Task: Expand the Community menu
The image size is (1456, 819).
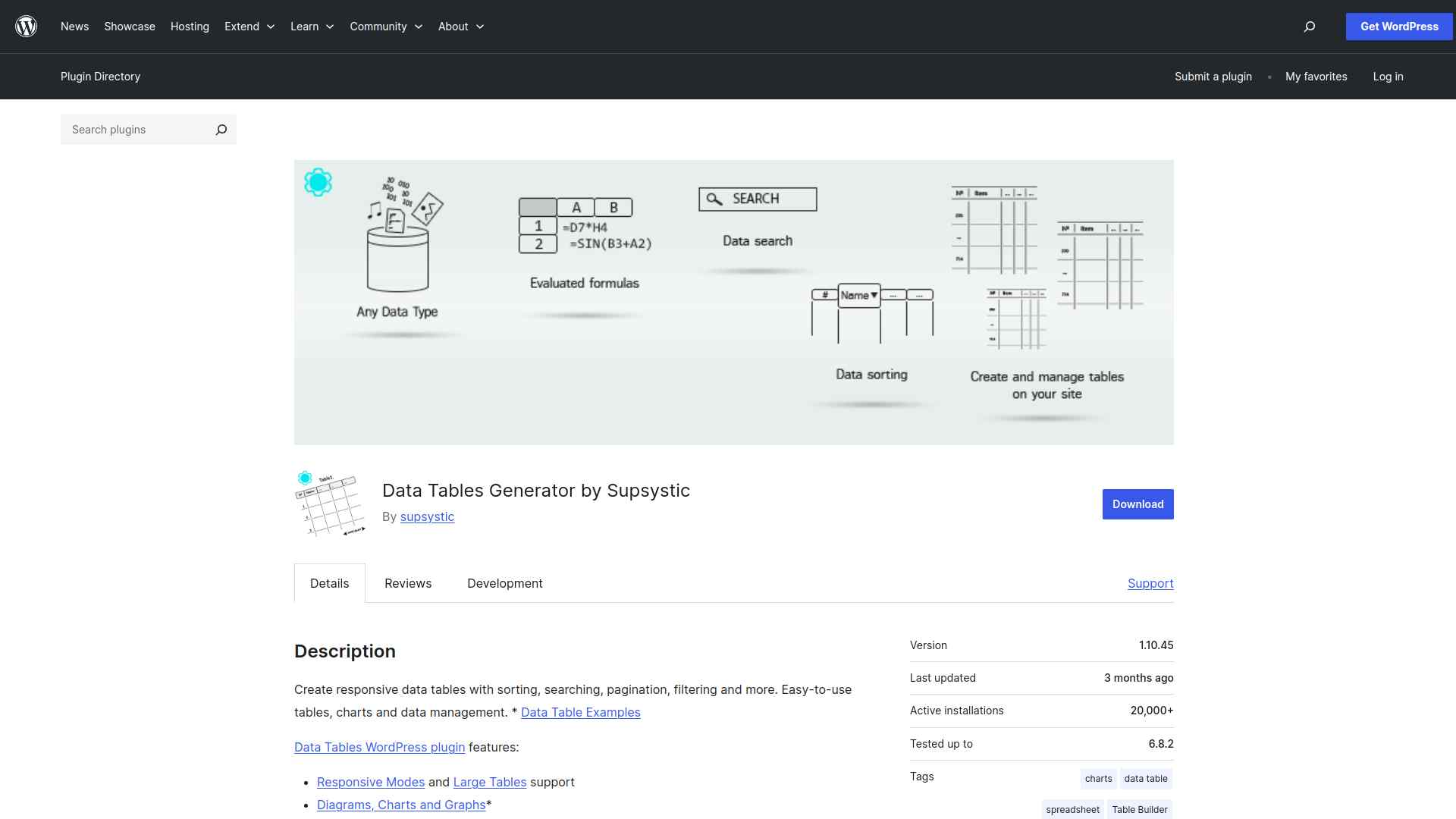Action: [386, 27]
